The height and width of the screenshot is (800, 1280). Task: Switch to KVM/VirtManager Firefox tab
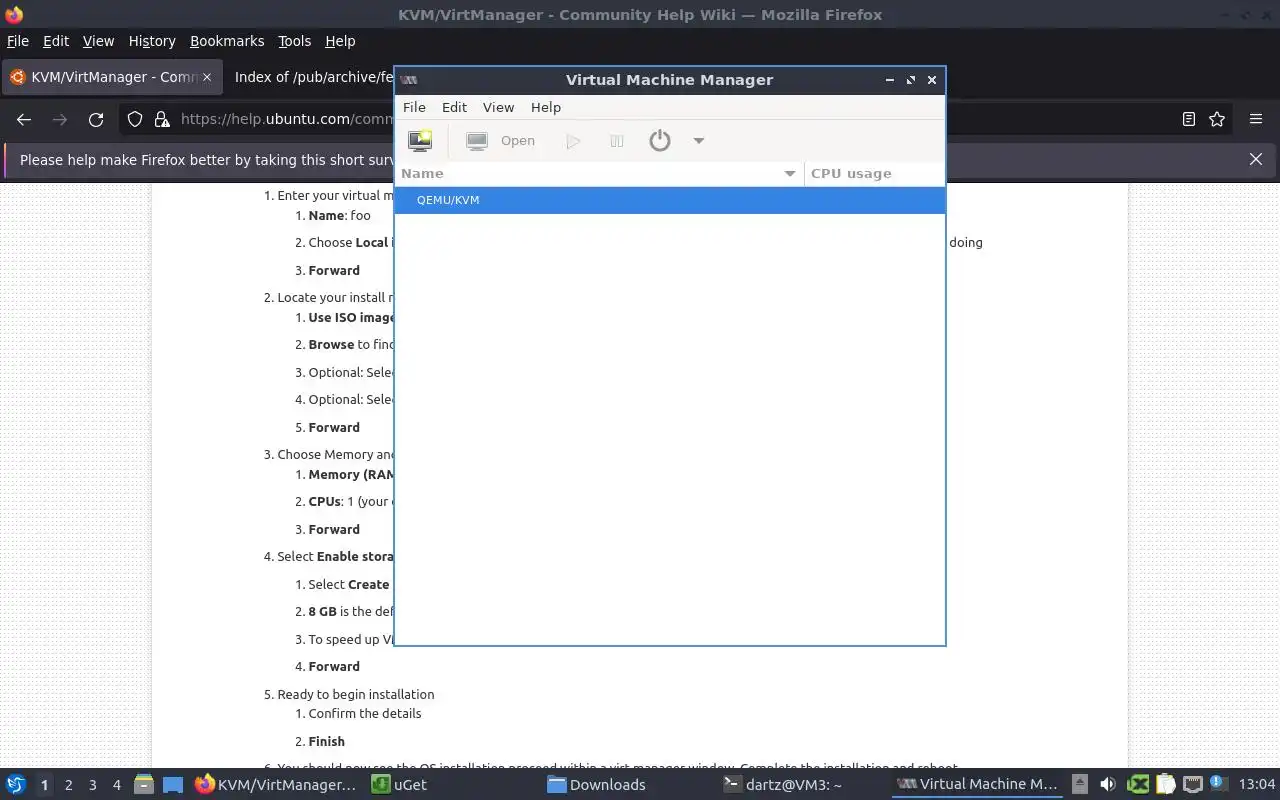[x=111, y=77]
